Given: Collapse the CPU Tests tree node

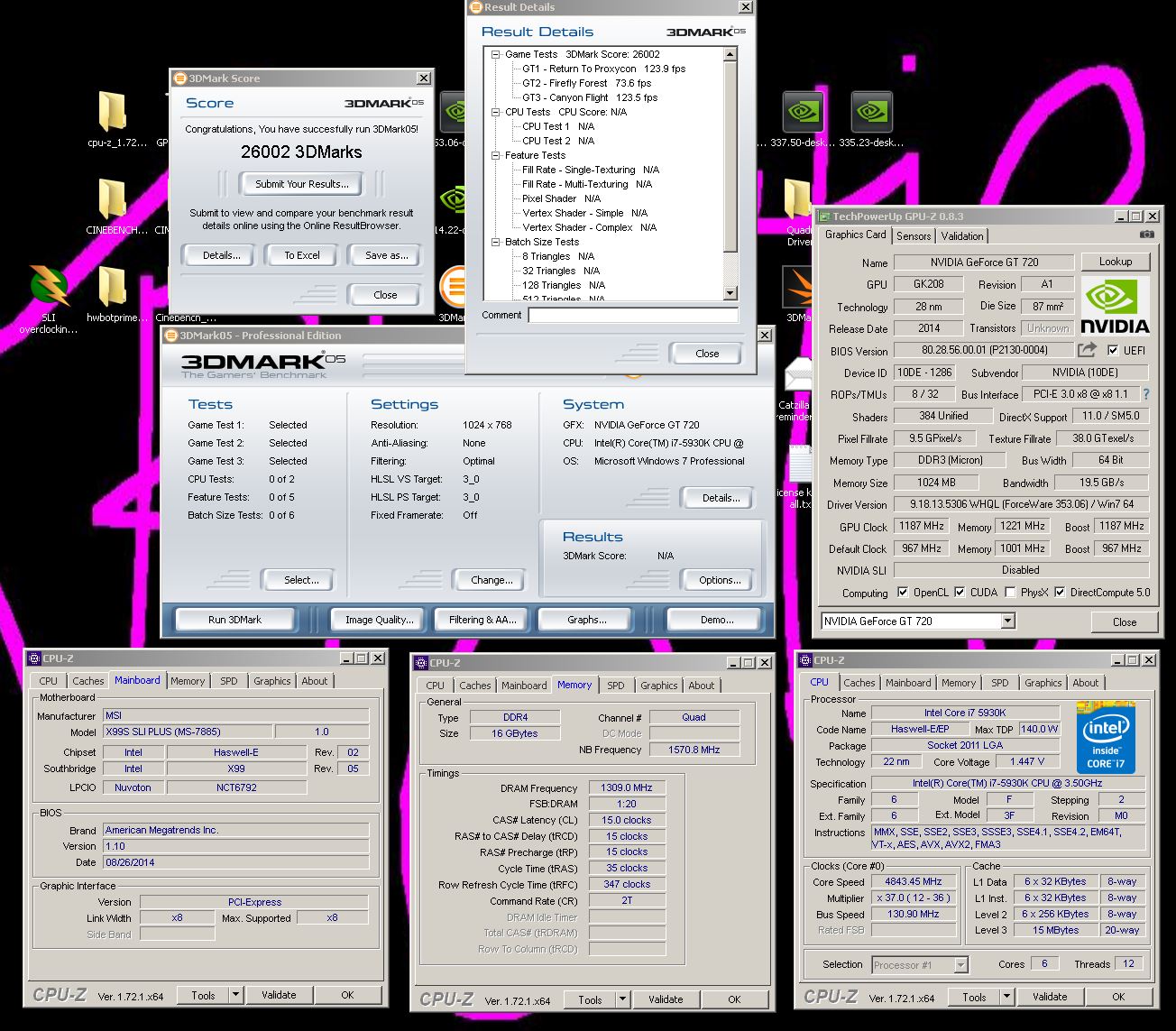Looking at the screenshot, I should [x=495, y=112].
